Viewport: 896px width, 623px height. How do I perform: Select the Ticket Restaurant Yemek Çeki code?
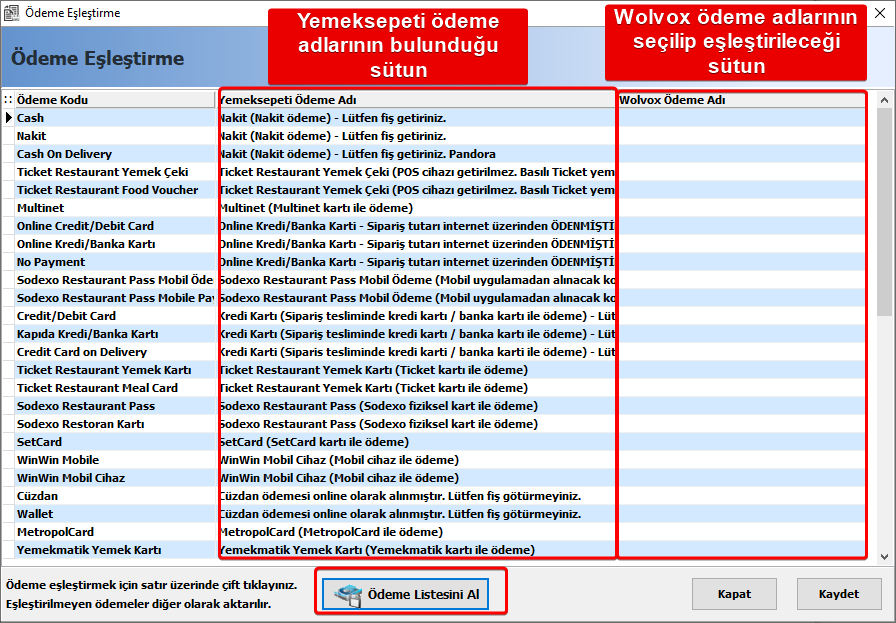115,172
